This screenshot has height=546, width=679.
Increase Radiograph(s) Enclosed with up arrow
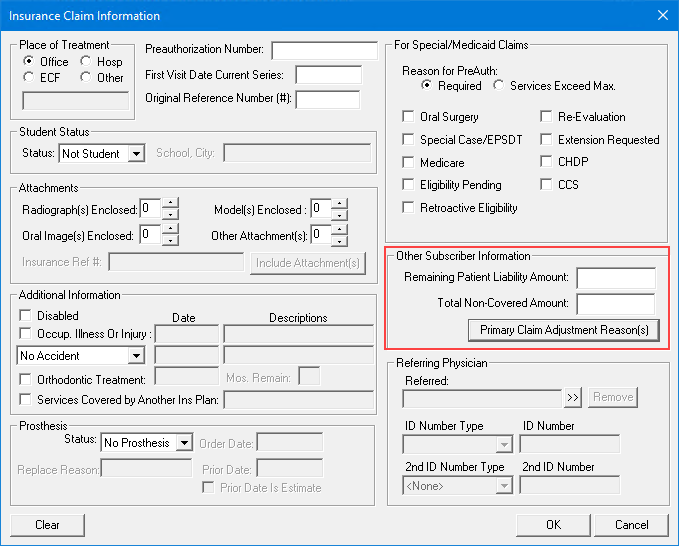pos(171,204)
